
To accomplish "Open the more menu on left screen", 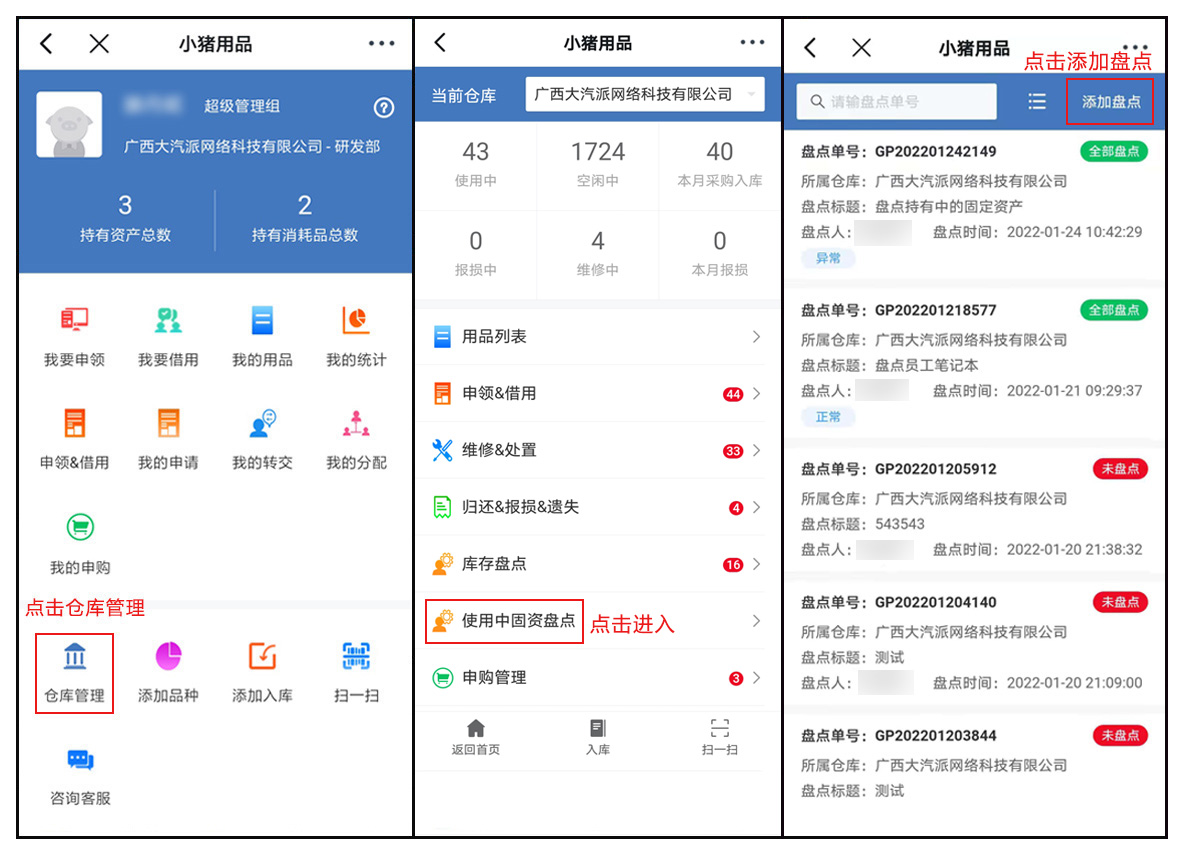I will [x=382, y=43].
